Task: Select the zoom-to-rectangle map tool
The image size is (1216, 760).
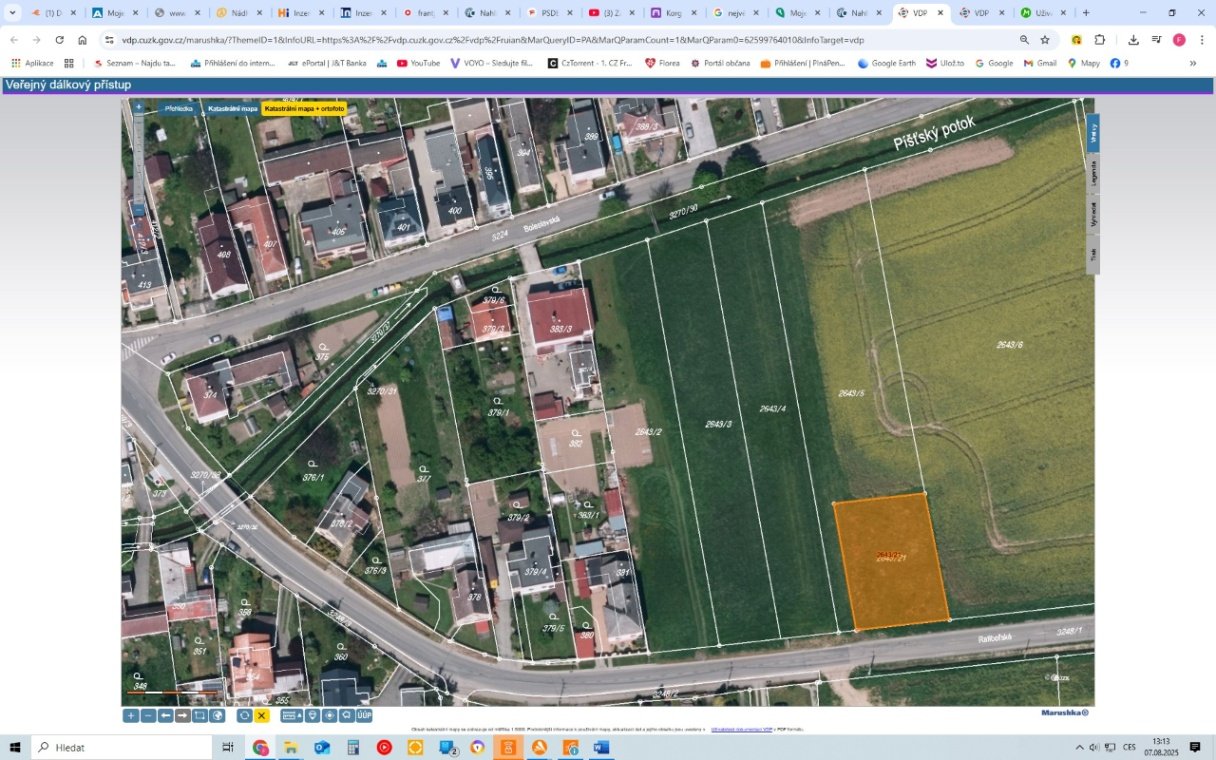Action: pos(200,716)
